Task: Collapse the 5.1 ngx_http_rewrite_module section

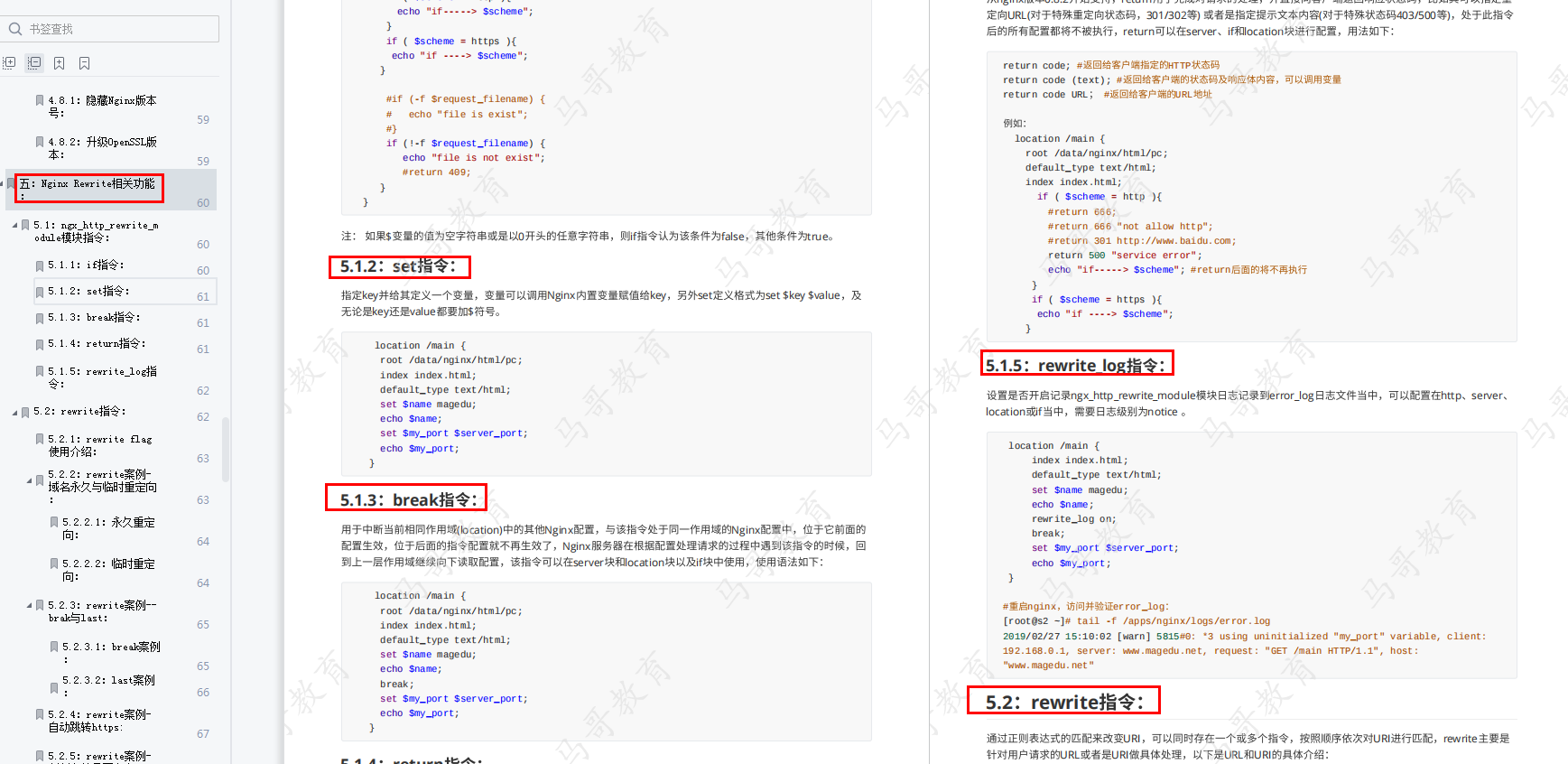Action: tap(14, 225)
